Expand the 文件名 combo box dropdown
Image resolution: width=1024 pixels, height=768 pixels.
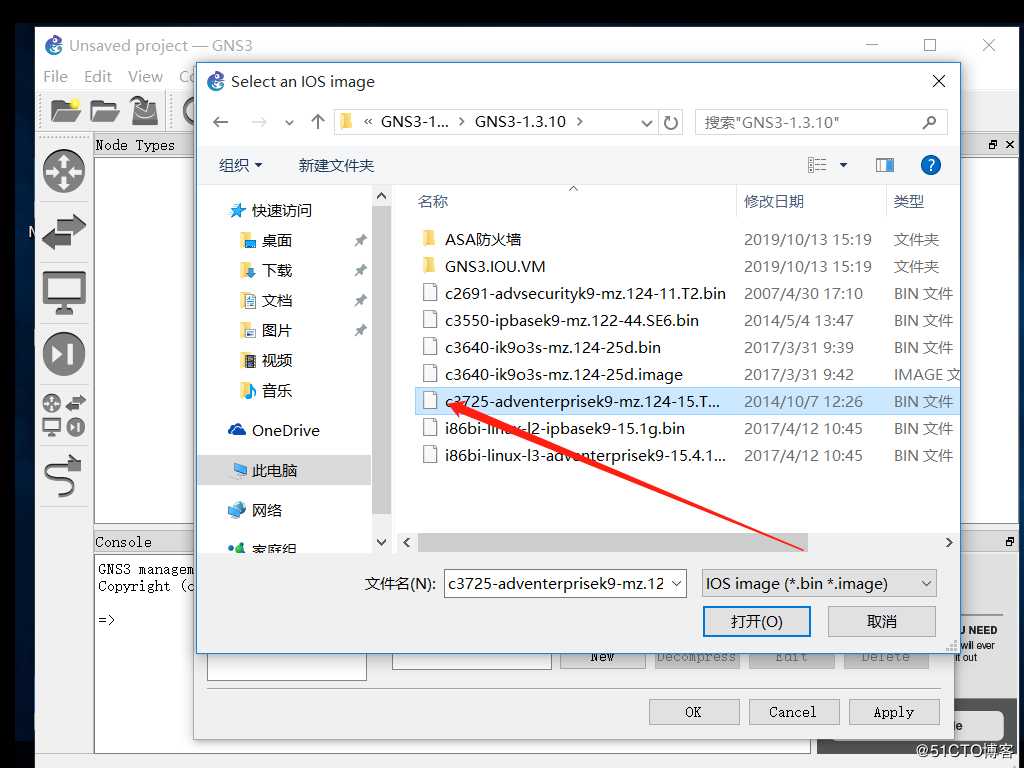coord(677,583)
